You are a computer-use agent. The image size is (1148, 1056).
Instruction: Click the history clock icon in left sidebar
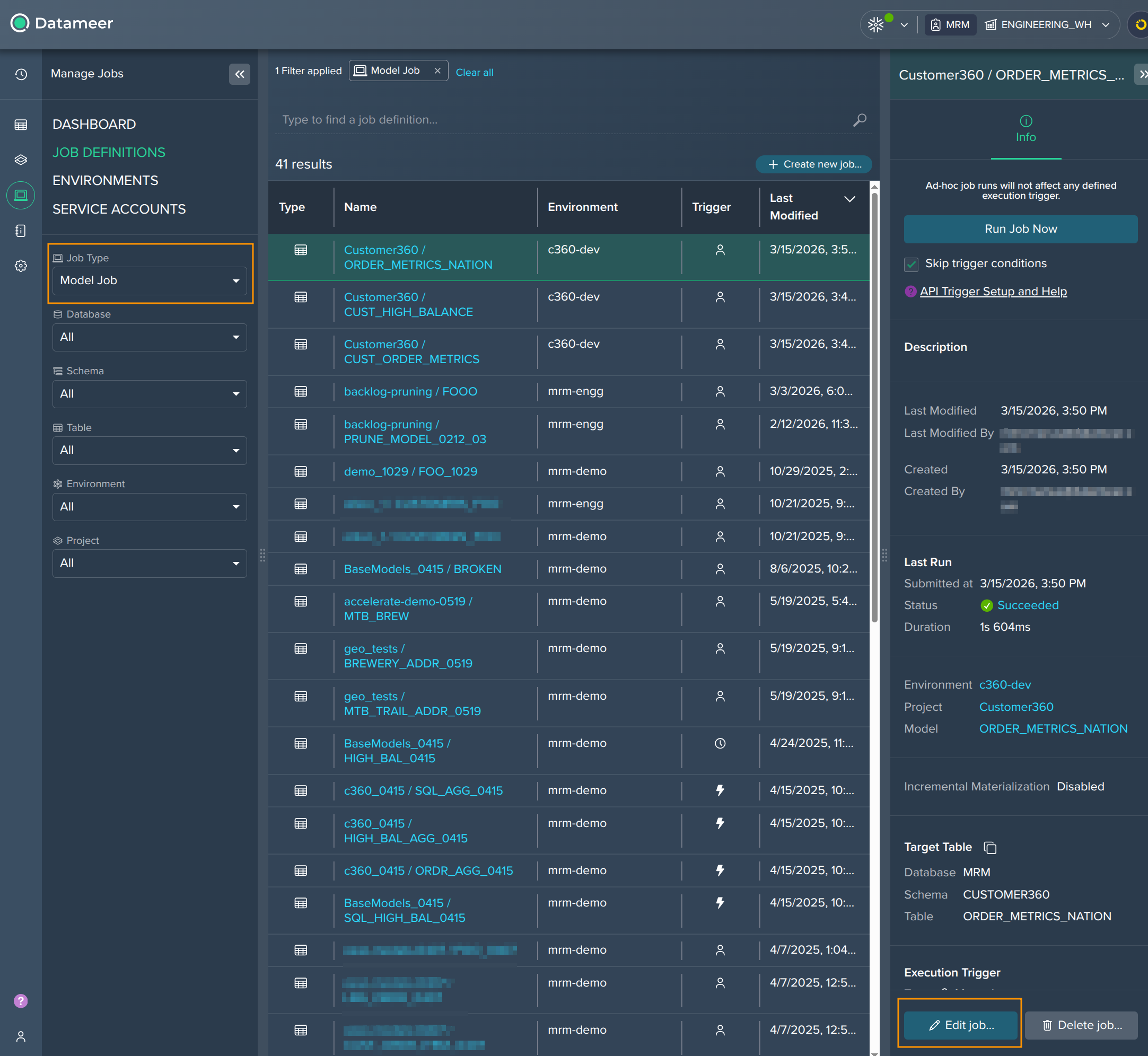[21, 74]
